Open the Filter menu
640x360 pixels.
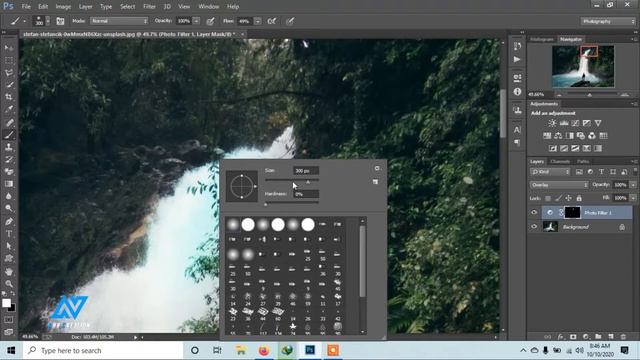tap(149, 7)
